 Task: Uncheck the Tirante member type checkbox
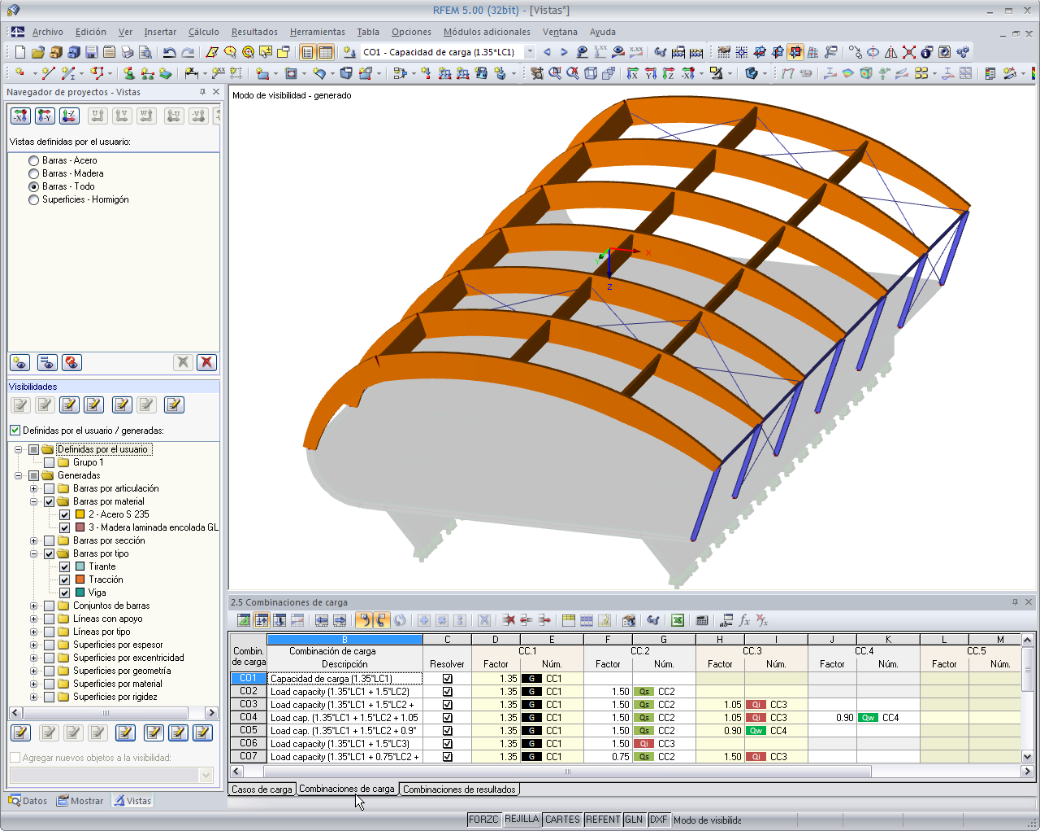coord(64,566)
